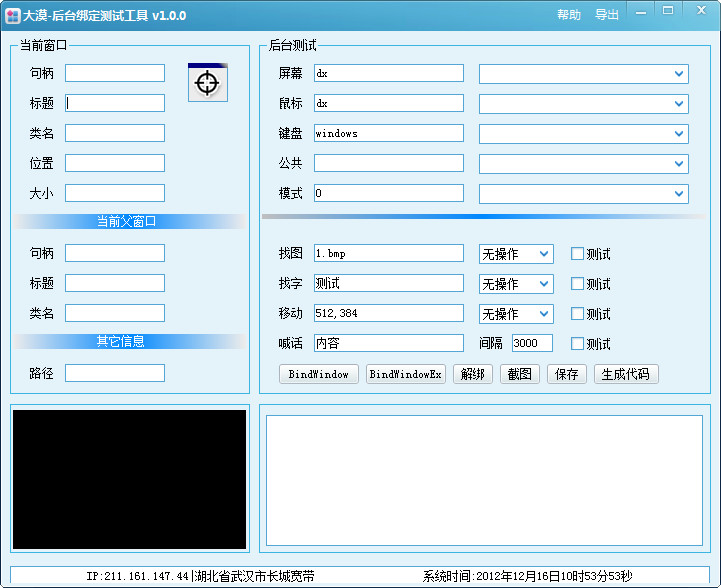Focus the current window 句柄 field
The height and width of the screenshot is (588, 721).
click(x=115, y=73)
